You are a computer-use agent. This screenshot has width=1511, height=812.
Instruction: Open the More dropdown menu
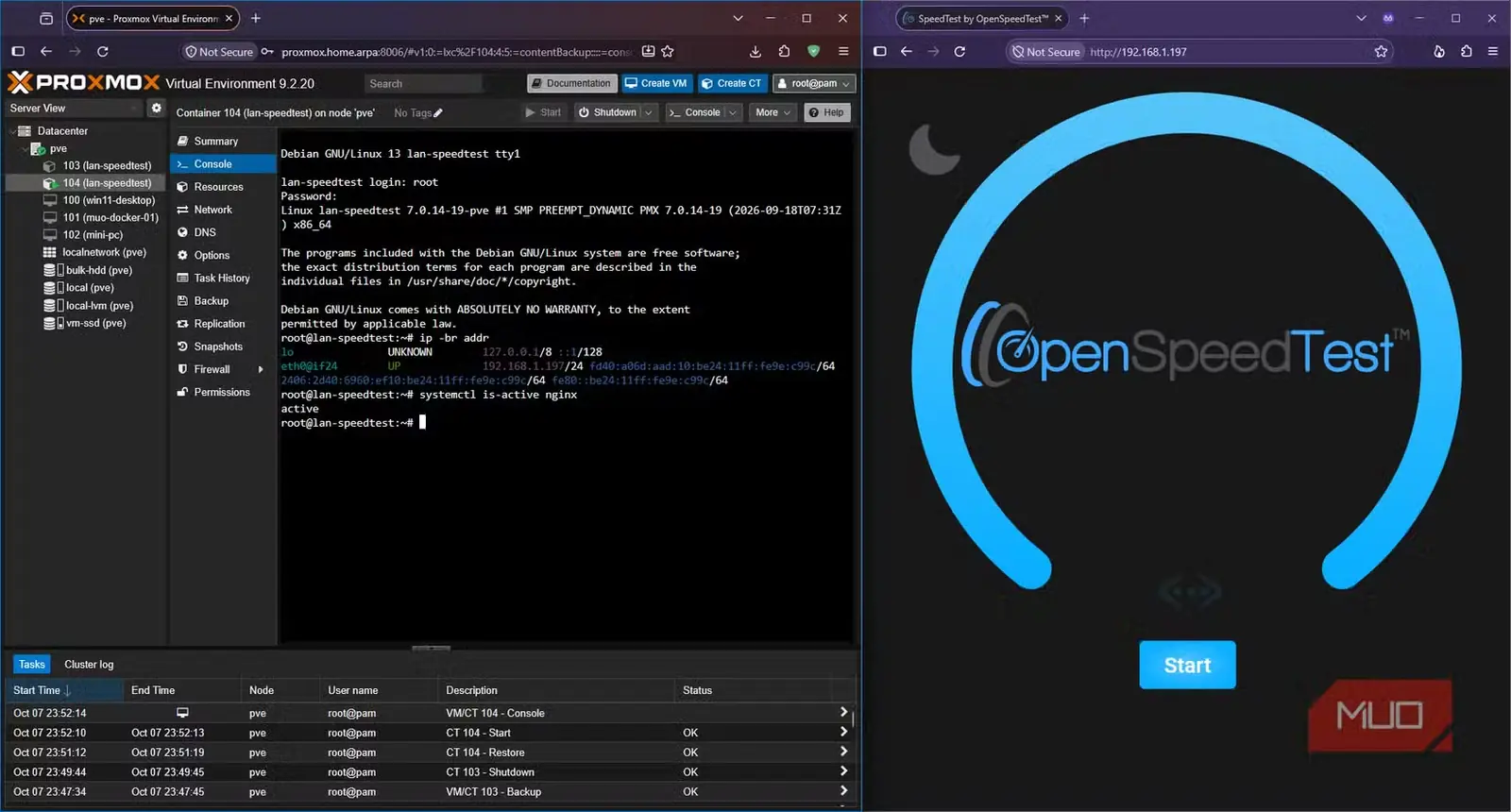coord(773,112)
